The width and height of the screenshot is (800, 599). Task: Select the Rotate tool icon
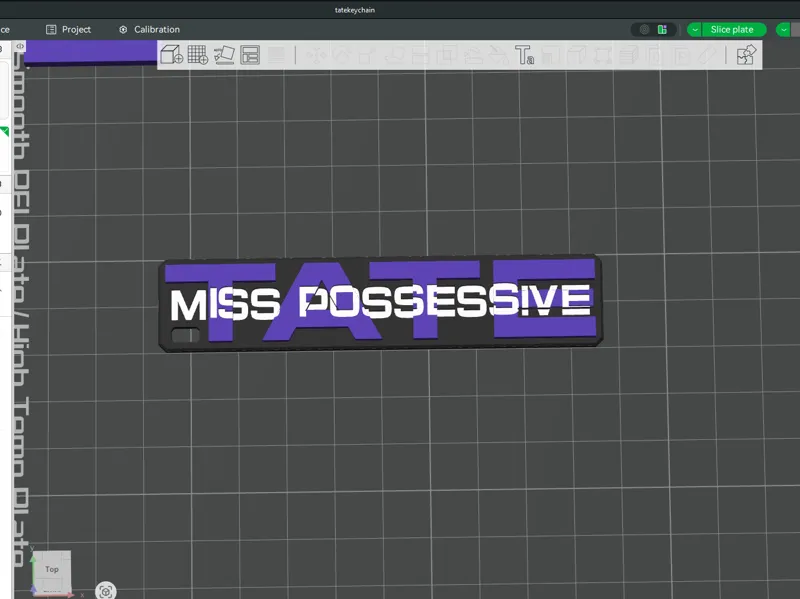click(x=342, y=55)
